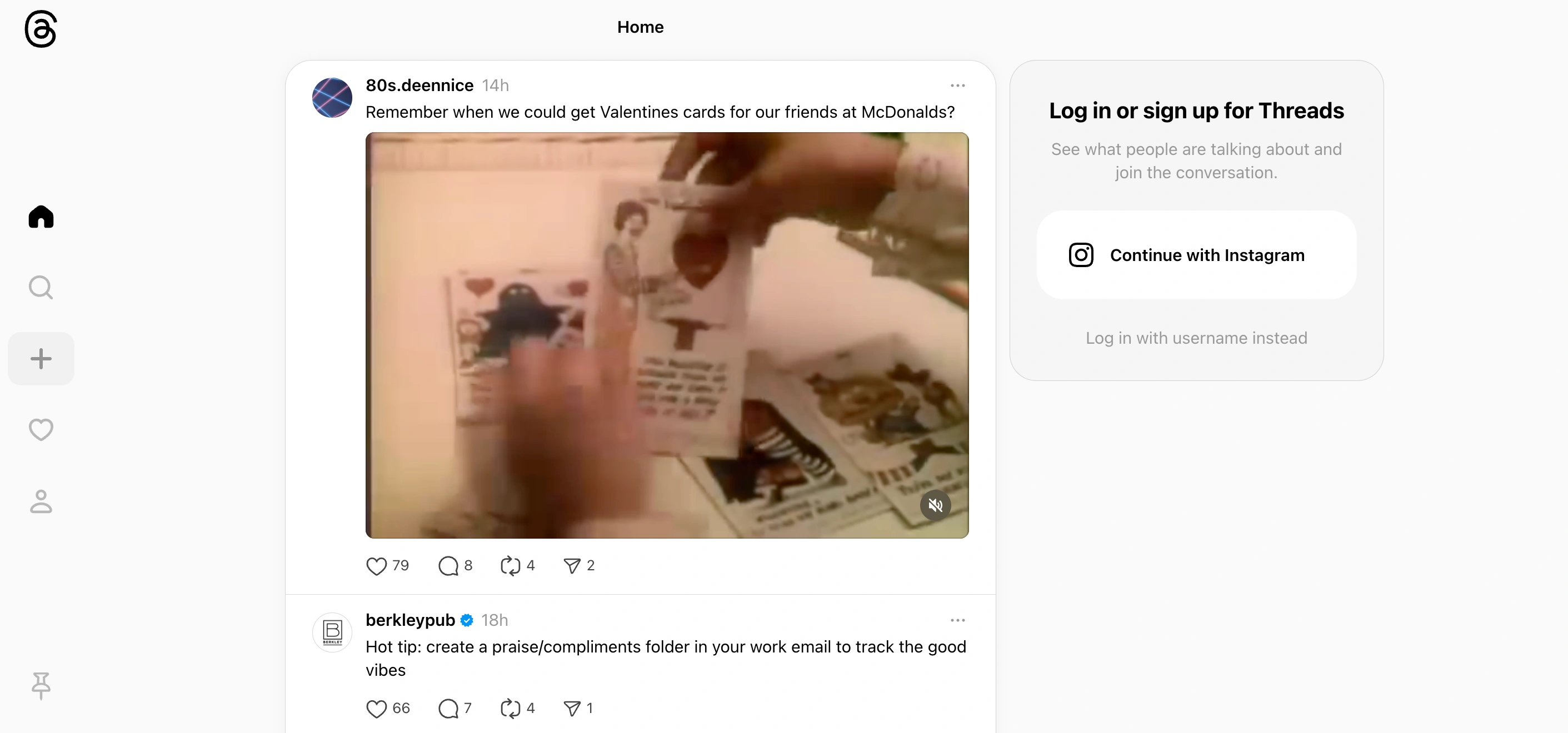Image resolution: width=1568 pixels, height=733 pixels.
Task: Create a new thread with plus icon
Action: [41, 358]
